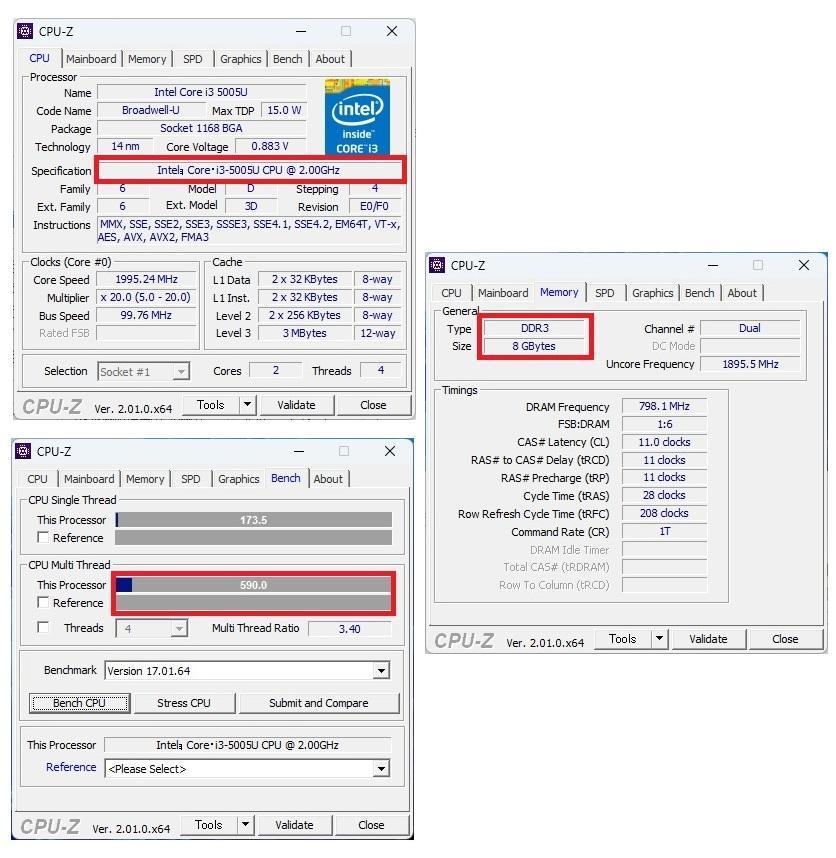
Task: Go to Bench tab in the CPU window
Action: [x=288, y=59]
